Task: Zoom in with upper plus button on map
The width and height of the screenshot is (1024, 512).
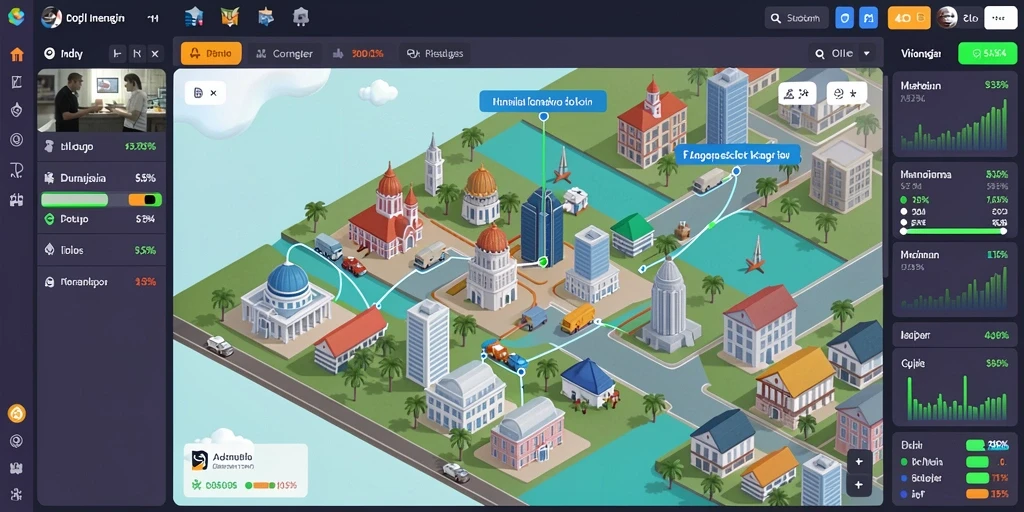Action: (859, 462)
